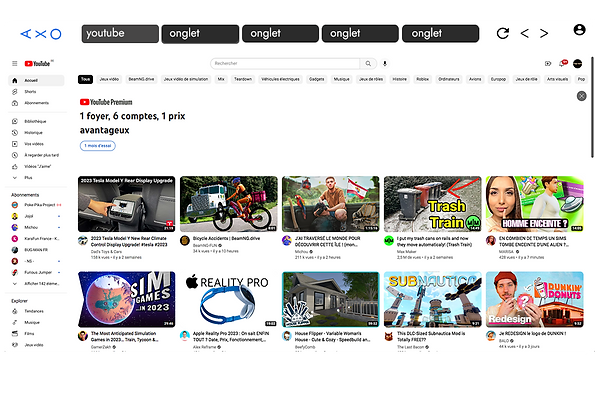
Task: Select the Tous filter chip
Action: 85,79
